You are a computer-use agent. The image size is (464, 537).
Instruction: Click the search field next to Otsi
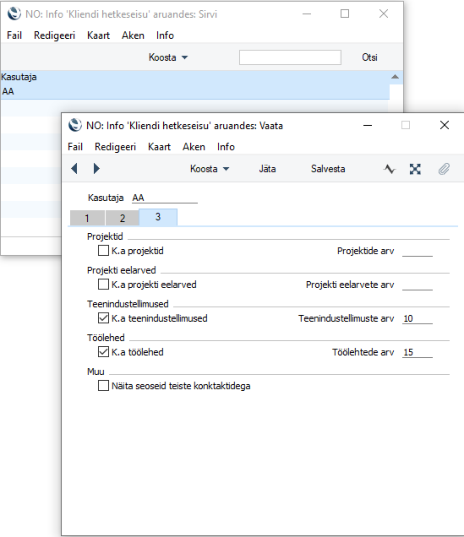coord(290,57)
